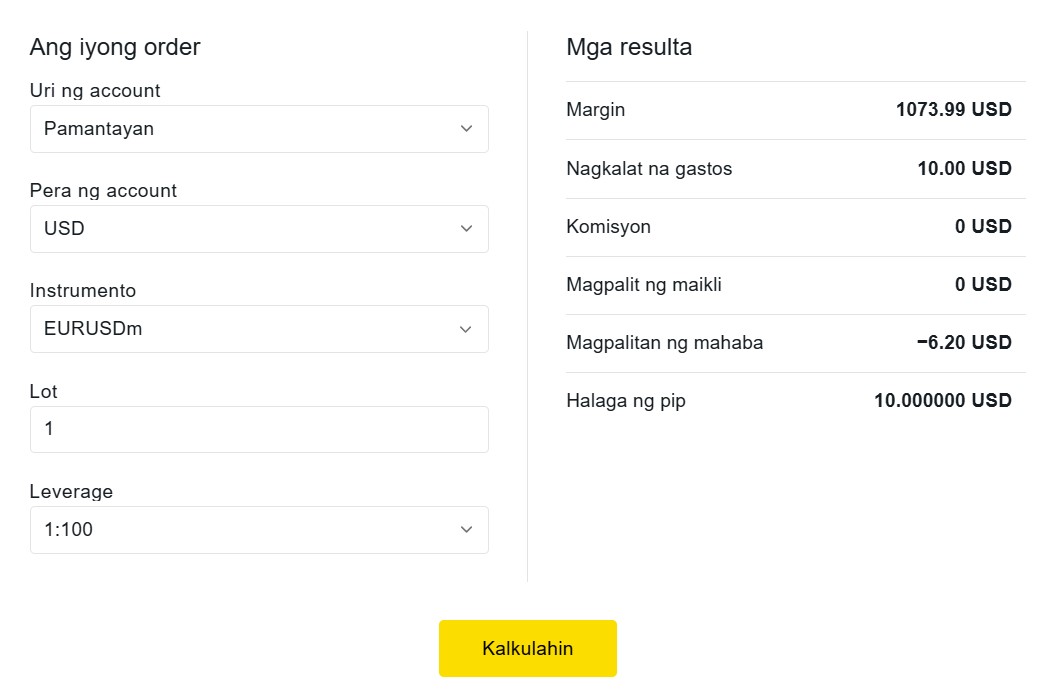Select the Lot input field

click(259, 429)
